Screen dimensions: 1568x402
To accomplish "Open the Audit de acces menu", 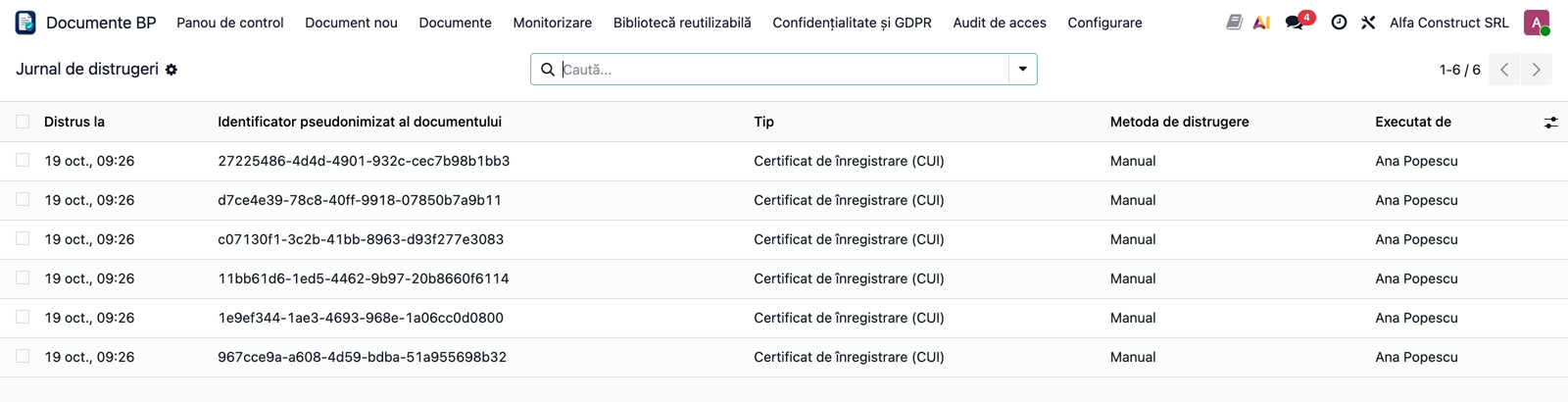I will pyautogui.click(x=1000, y=23).
